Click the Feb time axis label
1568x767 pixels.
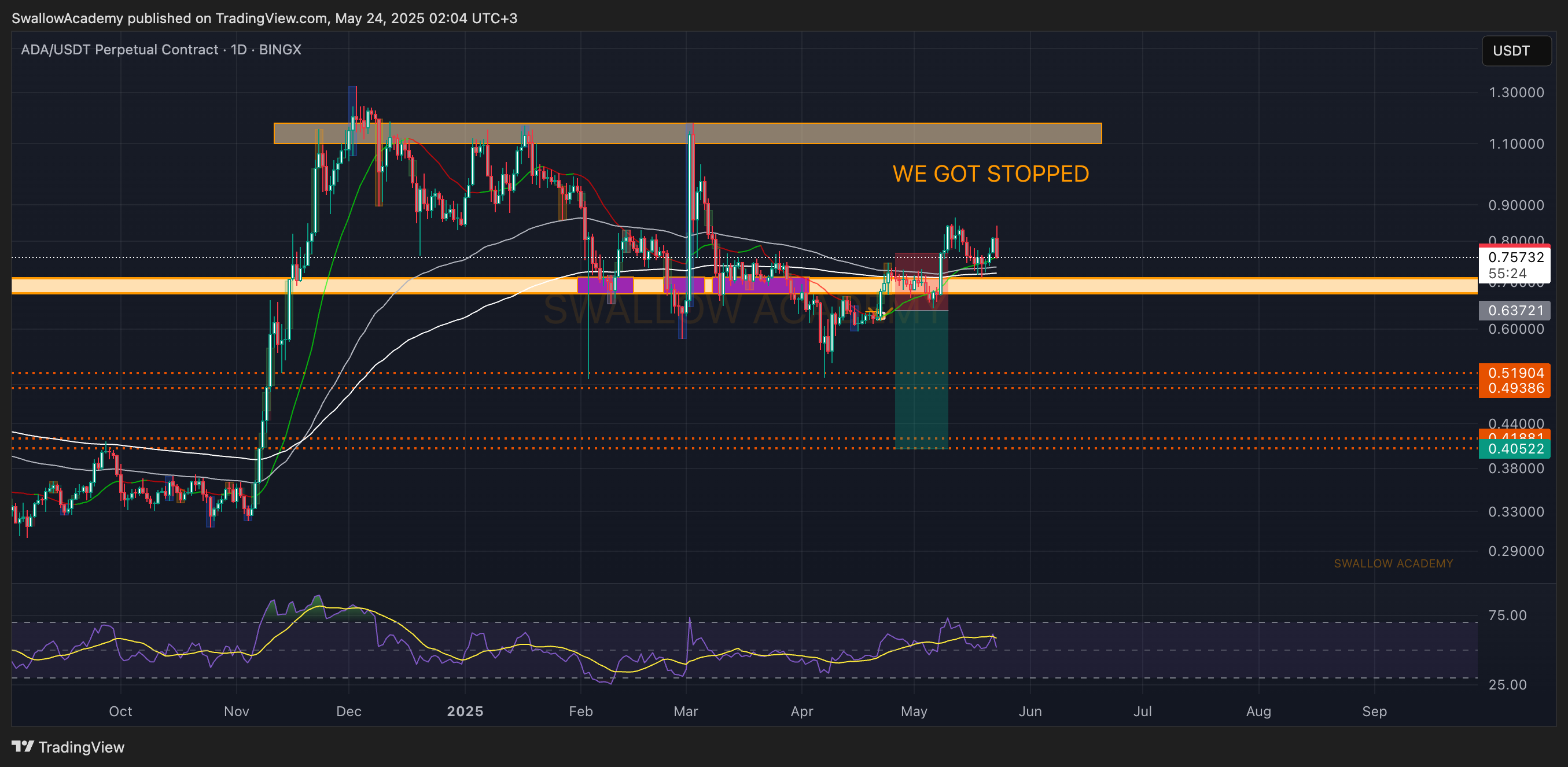pos(581,711)
